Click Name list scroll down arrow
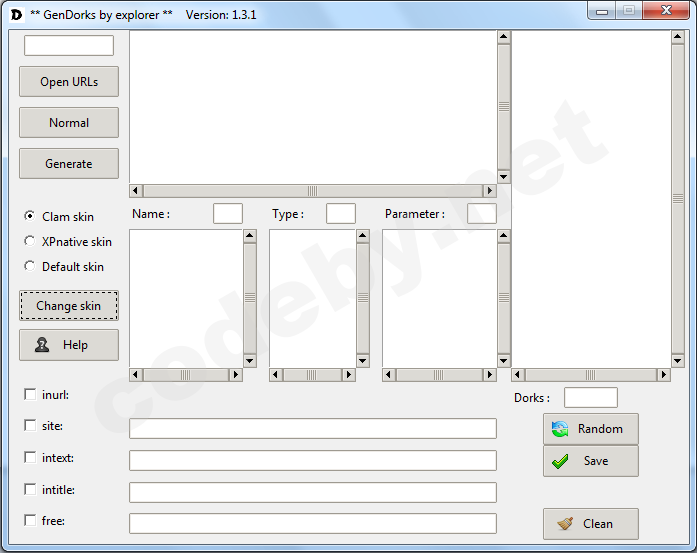Screen dimensions: 697x553 250,361
